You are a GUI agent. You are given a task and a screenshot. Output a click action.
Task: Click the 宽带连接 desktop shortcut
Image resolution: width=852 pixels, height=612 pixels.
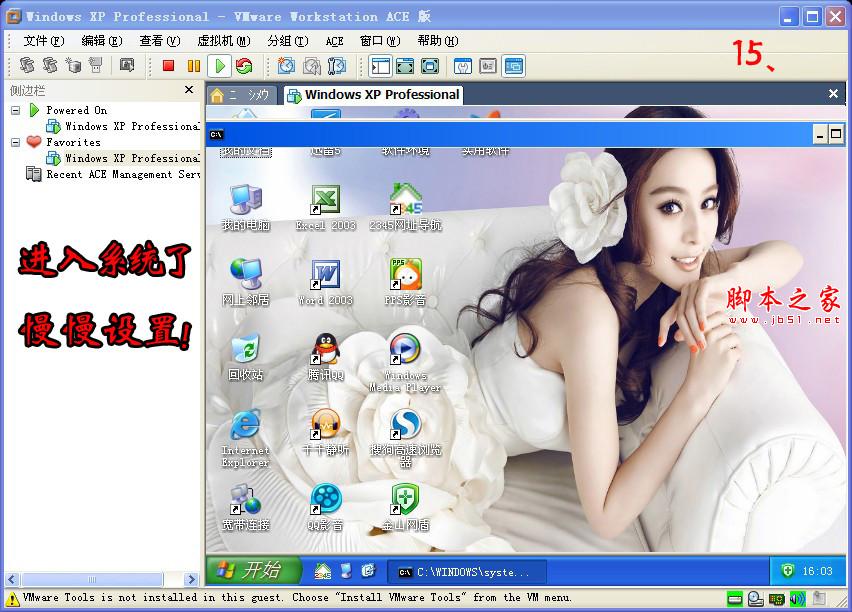(246, 508)
